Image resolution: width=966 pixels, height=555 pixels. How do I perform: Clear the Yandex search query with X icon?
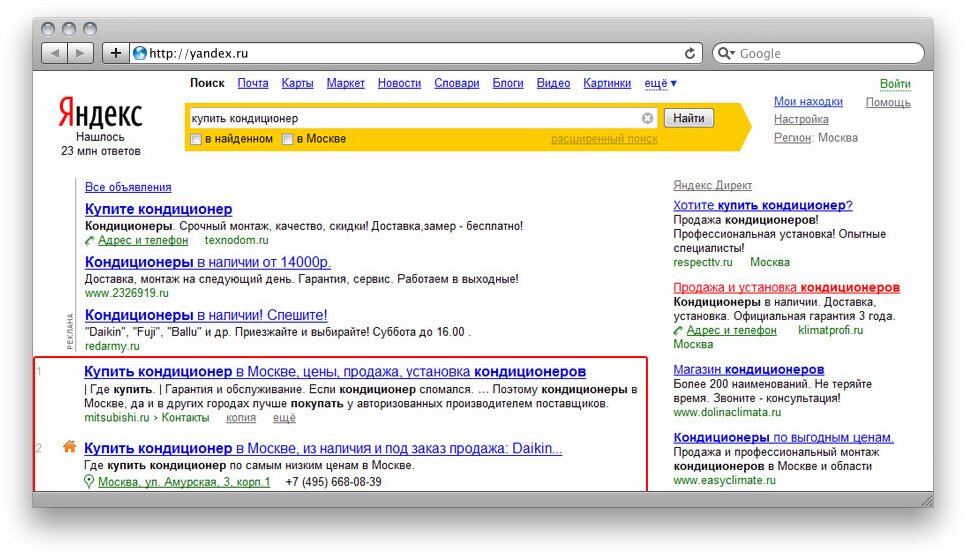pos(647,118)
